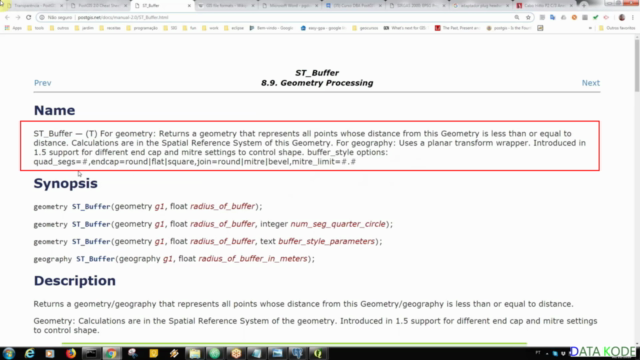
Task: Open Windows Explorer folder in taskbar
Action: pyautogui.click(x=195, y=353)
